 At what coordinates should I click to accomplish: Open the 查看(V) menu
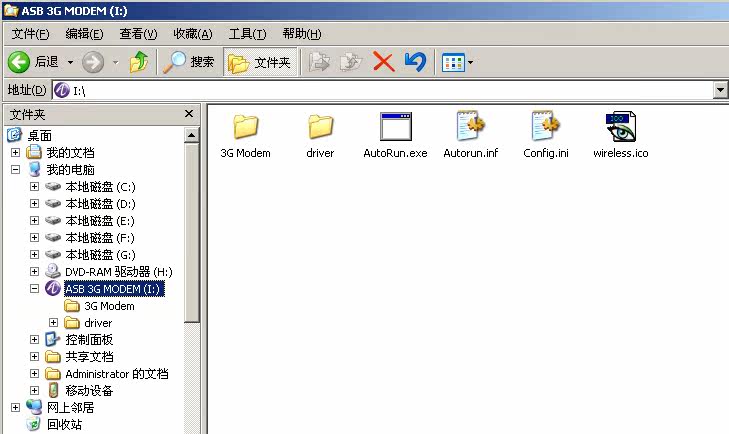point(138,34)
